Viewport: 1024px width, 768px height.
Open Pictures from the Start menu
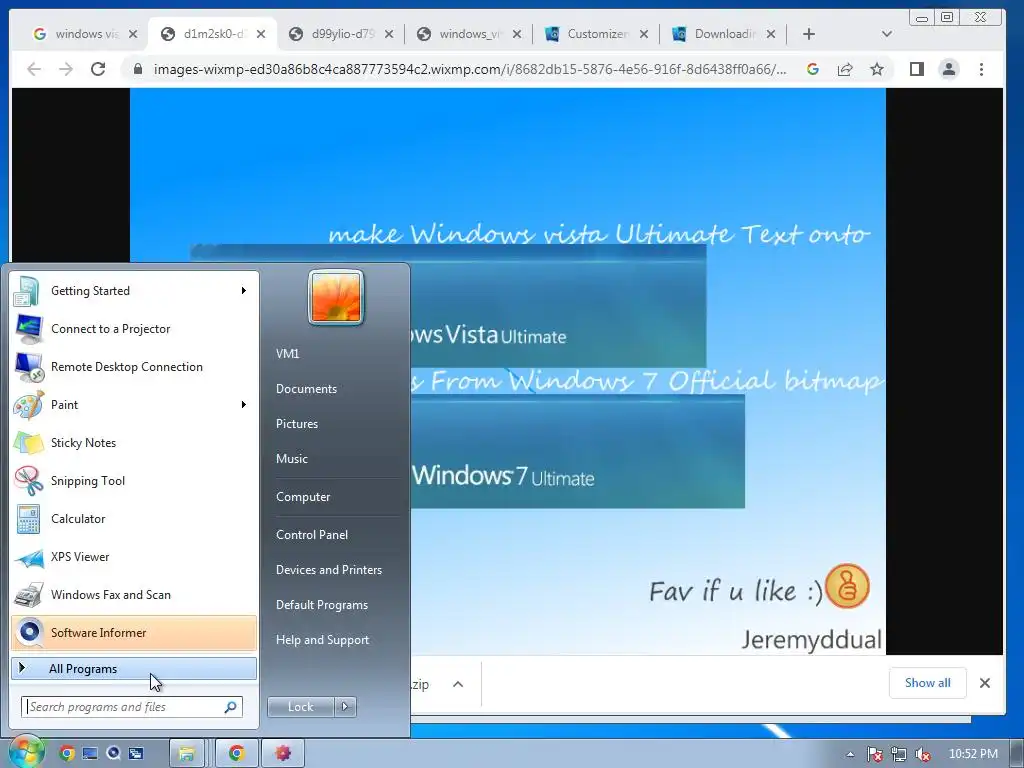click(x=297, y=424)
